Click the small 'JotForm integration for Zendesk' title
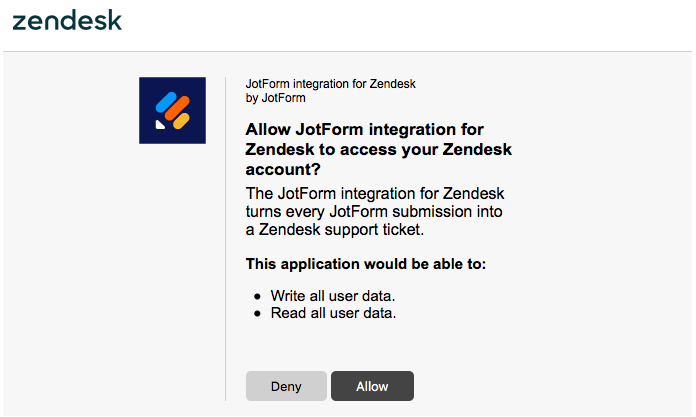This screenshot has width=696, height=417. click(330, 84)
